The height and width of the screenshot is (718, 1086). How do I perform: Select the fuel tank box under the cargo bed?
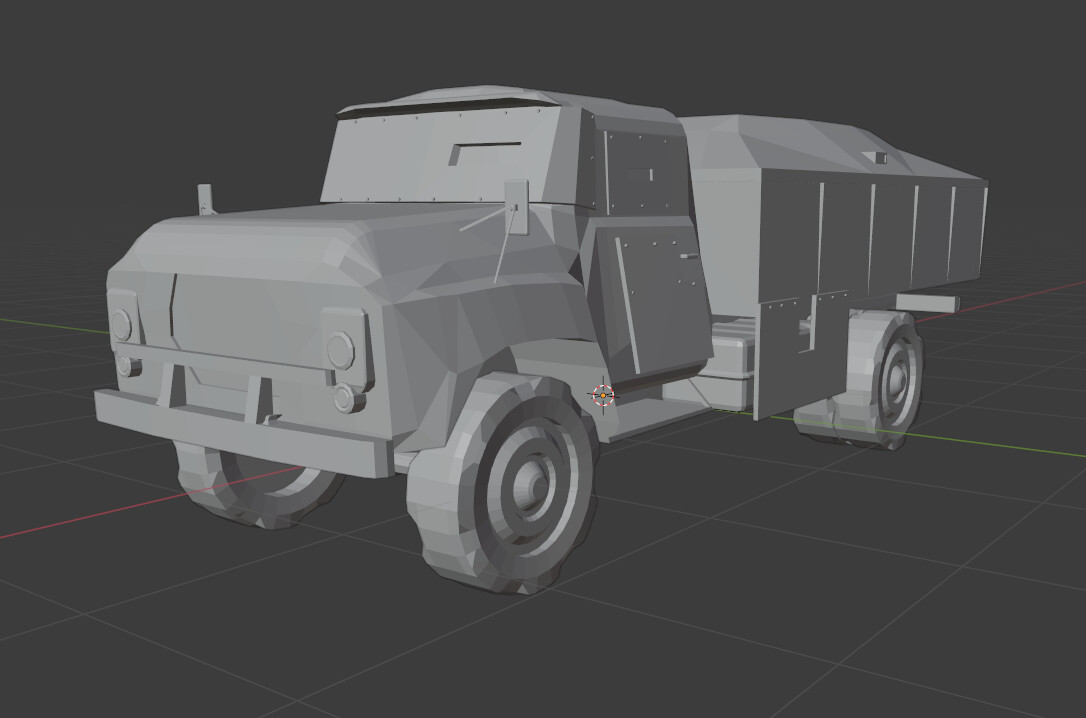(730, 355)
